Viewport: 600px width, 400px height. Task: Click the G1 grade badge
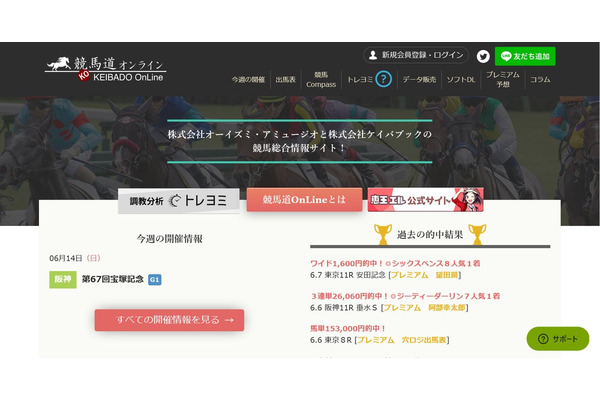pyautogui.click(x=155, y=279)
